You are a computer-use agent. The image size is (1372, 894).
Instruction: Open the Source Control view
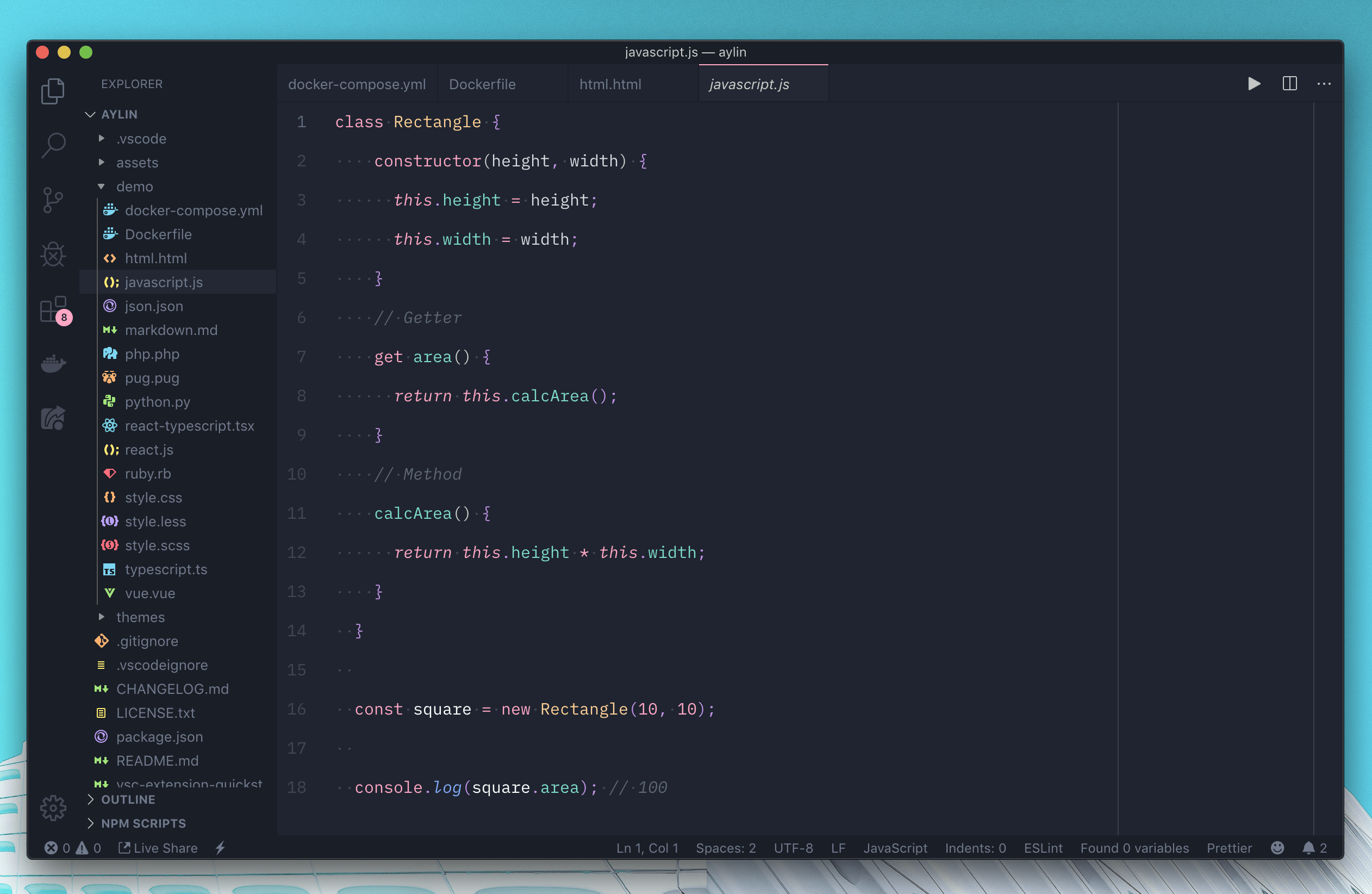(54, 200)
